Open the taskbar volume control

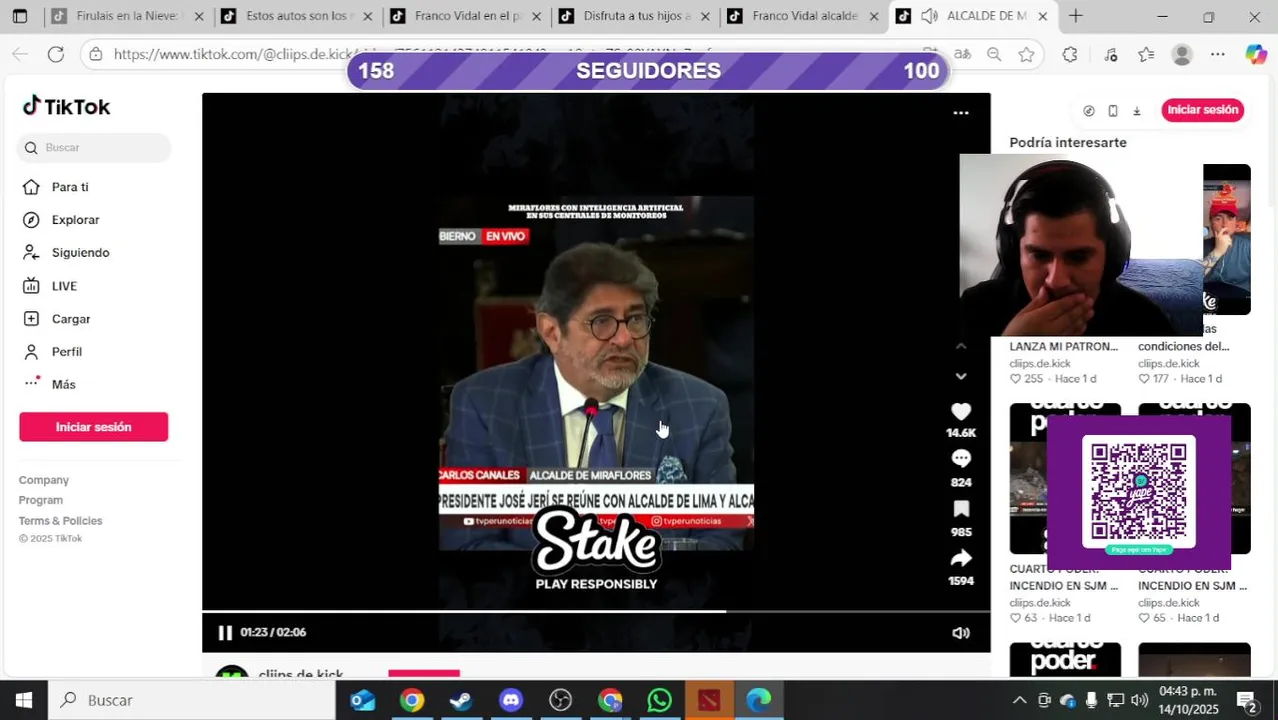tap(1139, 700)
